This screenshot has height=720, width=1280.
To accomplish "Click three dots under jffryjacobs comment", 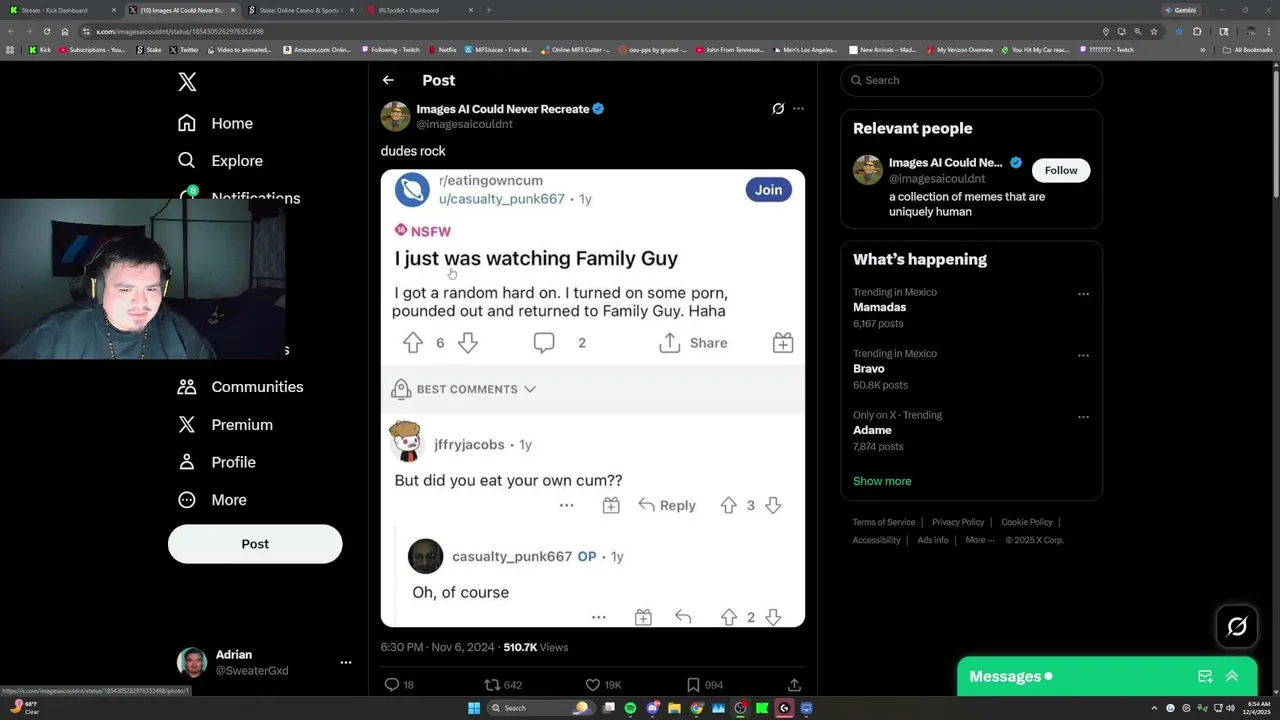I will [567, 506].
